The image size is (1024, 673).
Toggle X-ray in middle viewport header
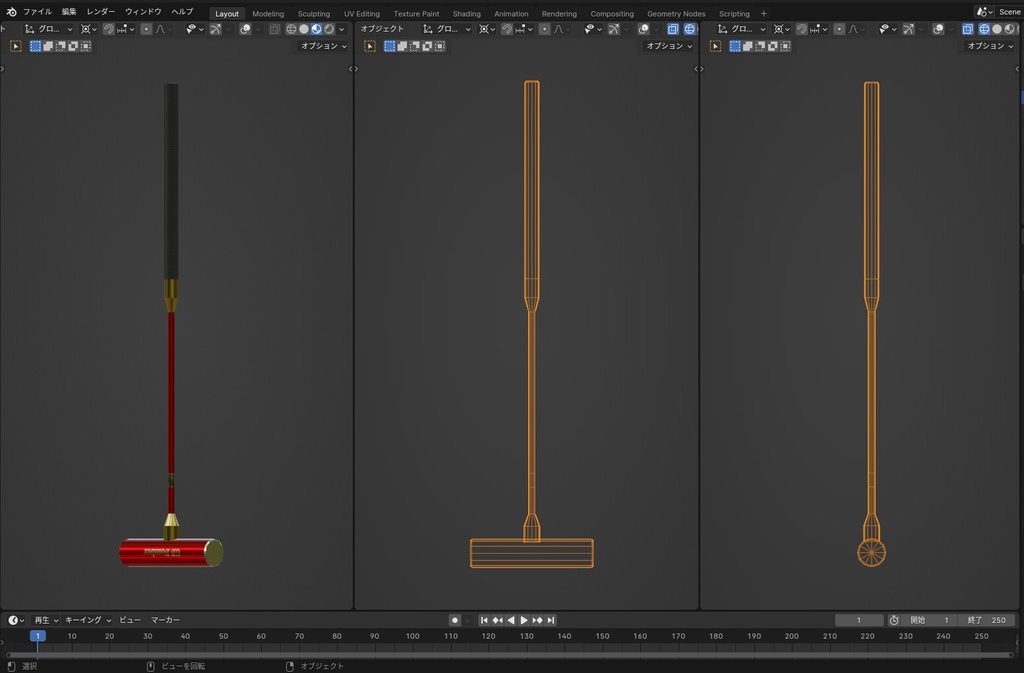coord(673,29)
